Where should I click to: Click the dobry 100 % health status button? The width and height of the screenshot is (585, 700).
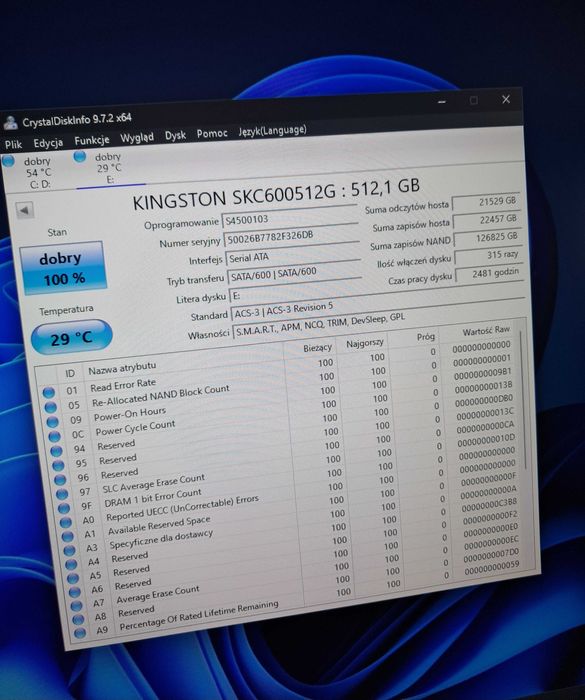pos(63,268)
